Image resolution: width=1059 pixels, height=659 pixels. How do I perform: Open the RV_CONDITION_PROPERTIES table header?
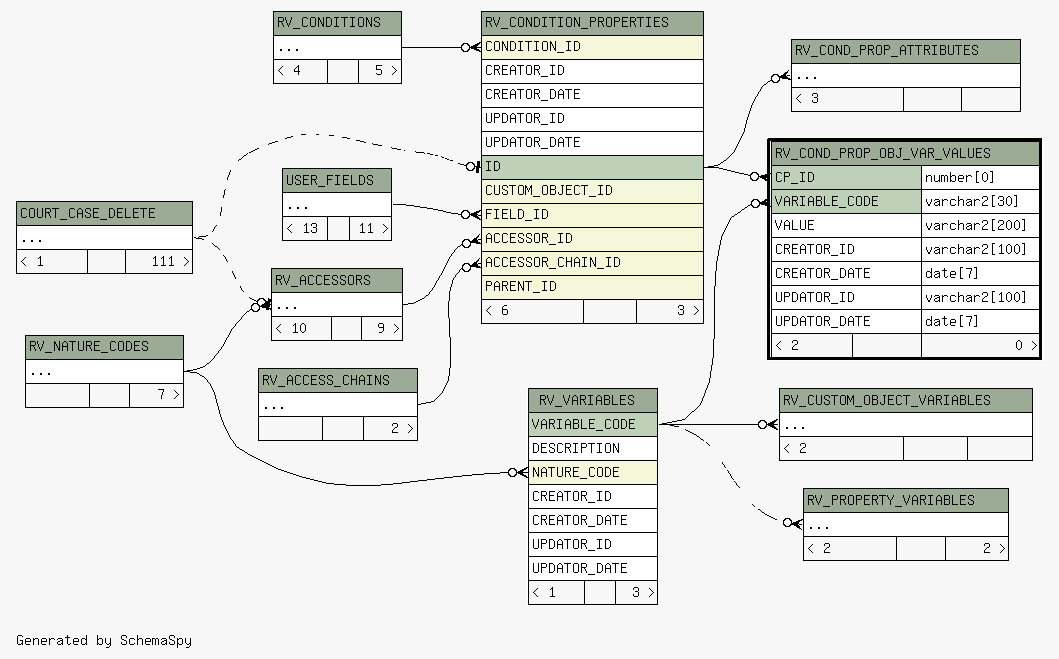coord(592,23)
